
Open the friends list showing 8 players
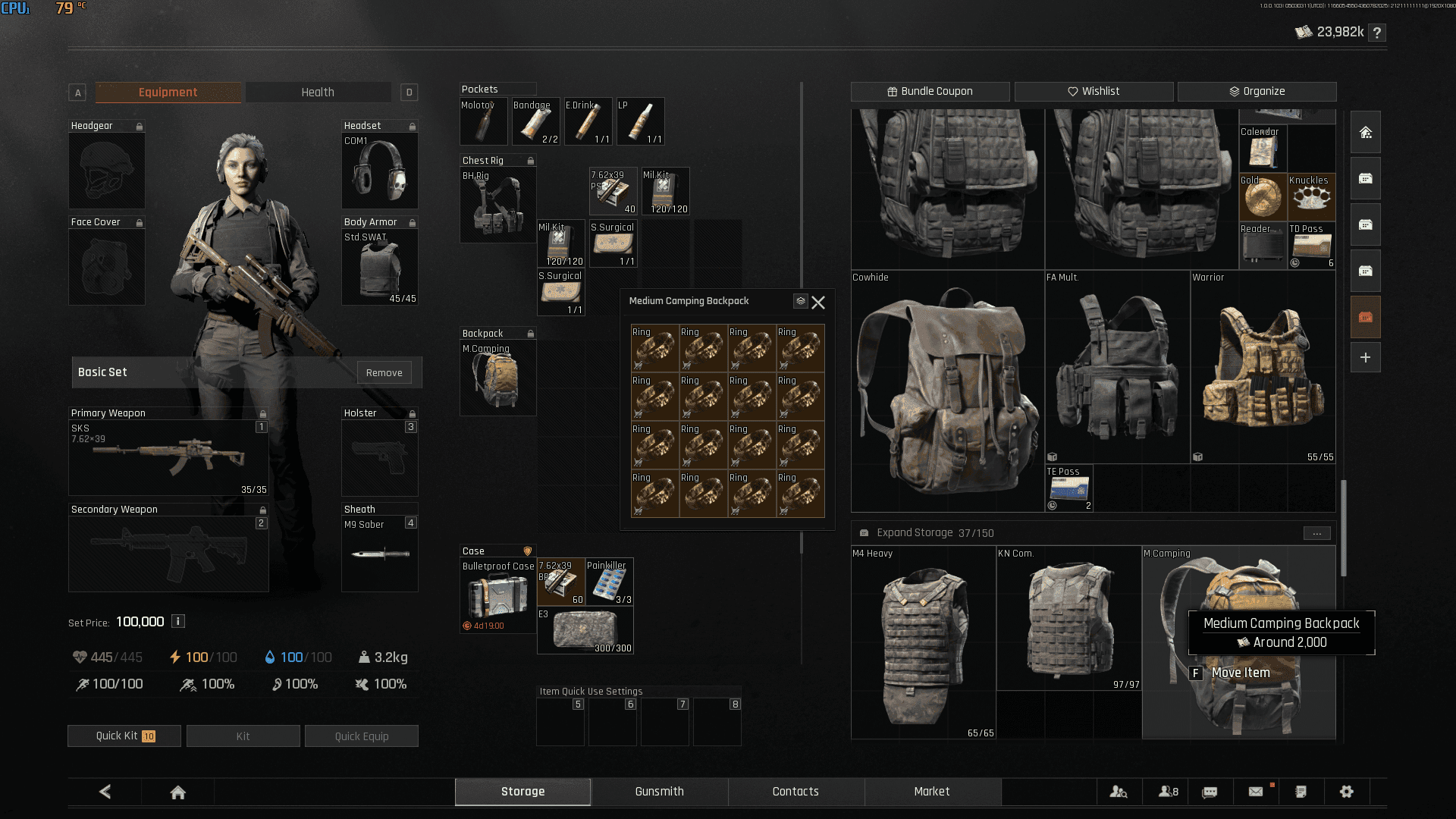[x=1166, y=791]
